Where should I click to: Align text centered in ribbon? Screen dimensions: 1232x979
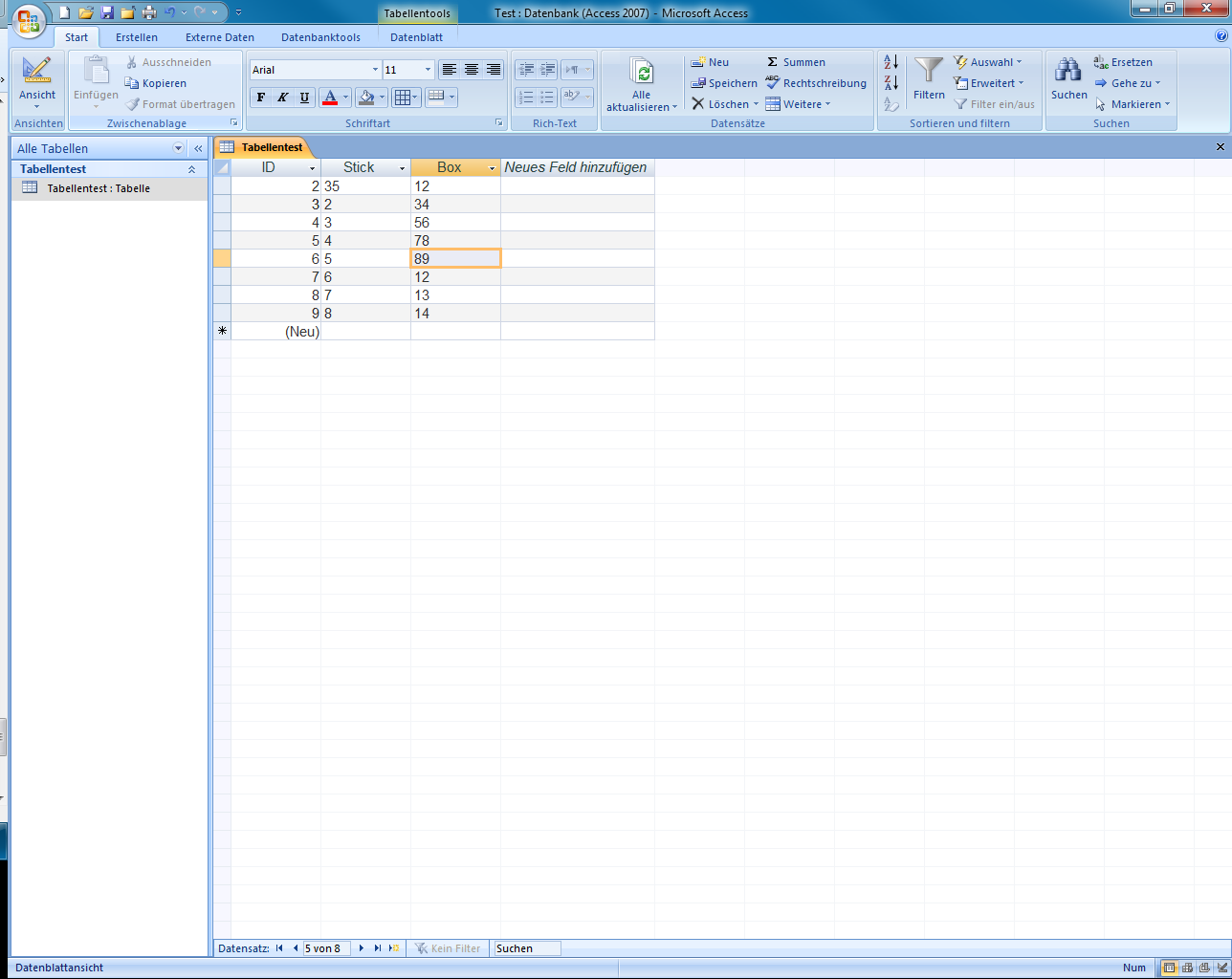472,70
